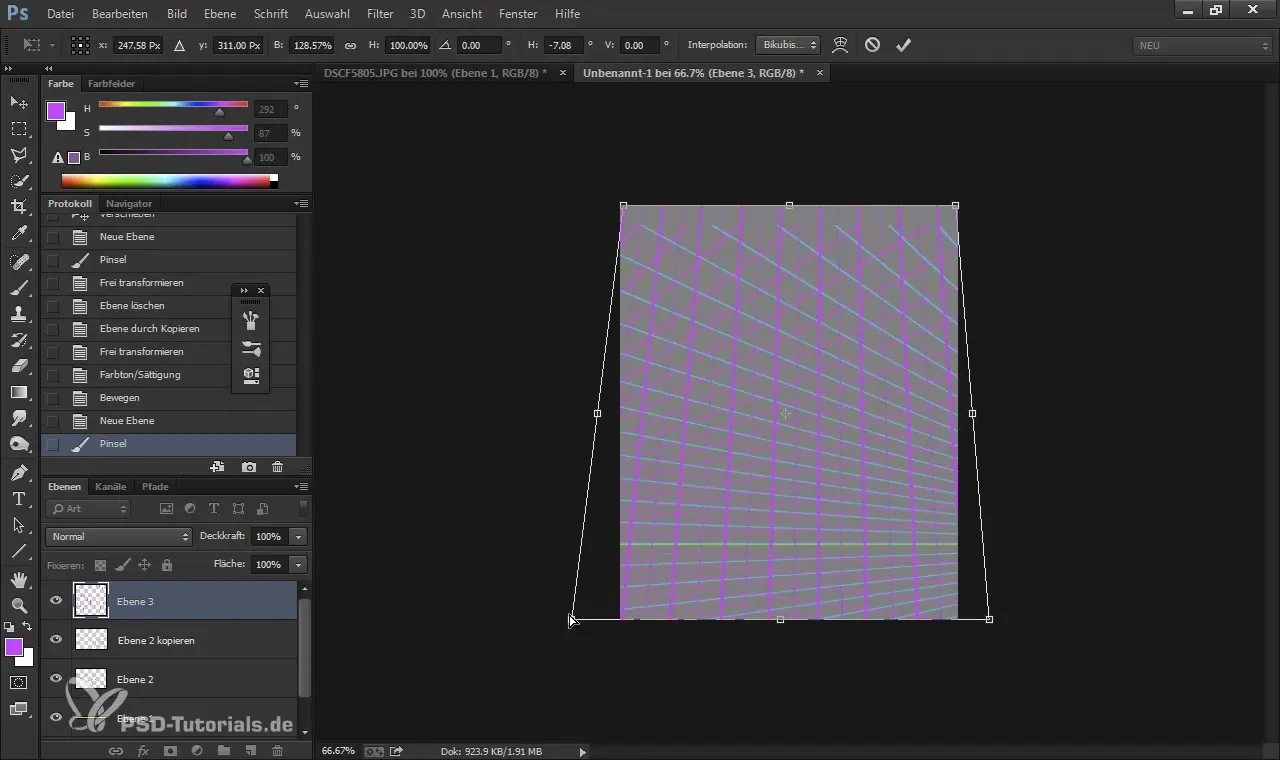Viewport: 1280px width, 760px height.
Task: Select the Path Selection tool
Action: tap(19, 525)
